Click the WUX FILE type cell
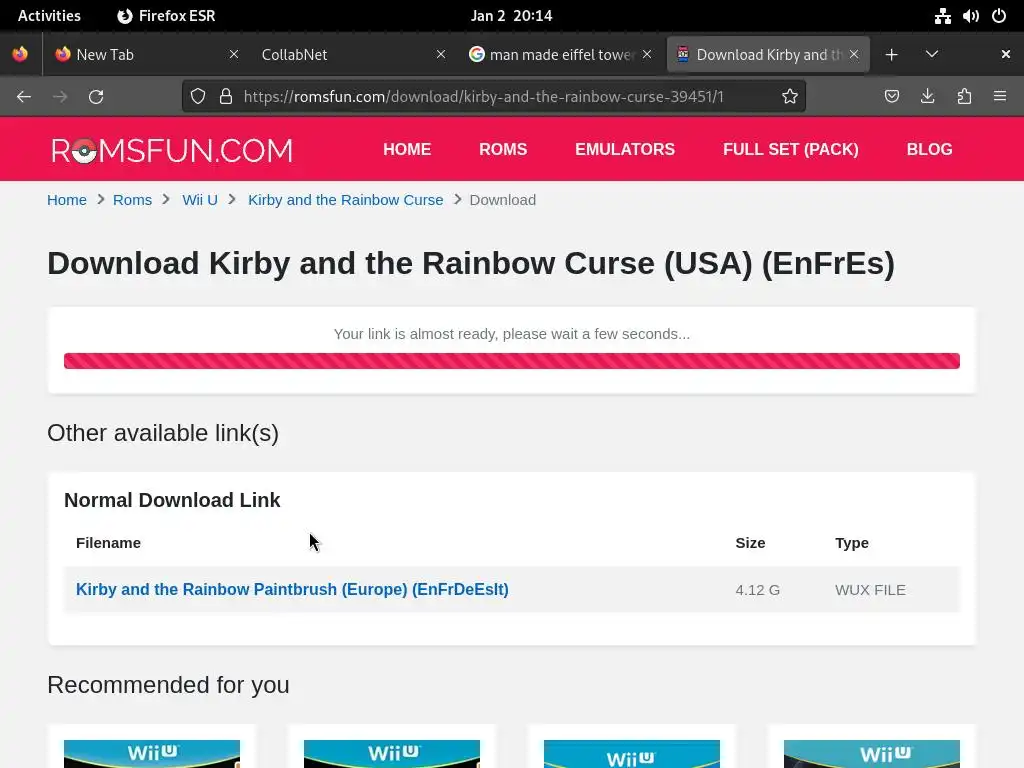Viewport: 1024px width, 768px height. tap(870, 590)
